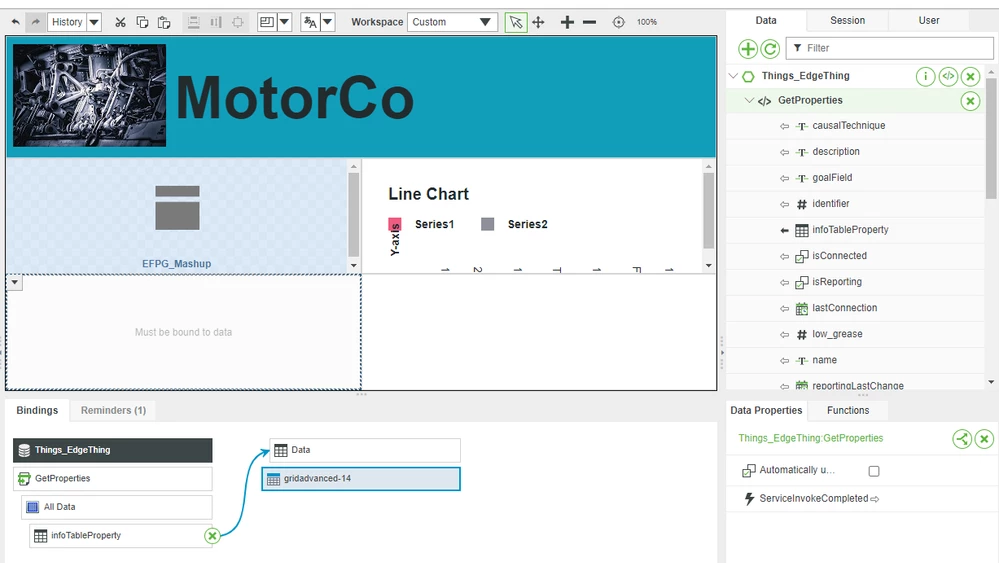Close Things_EdgeThing:GetProperties data properties
Image resolution: width=999 pixels, height=563 pixels.
pyautogui.click(x=984, y=439)
